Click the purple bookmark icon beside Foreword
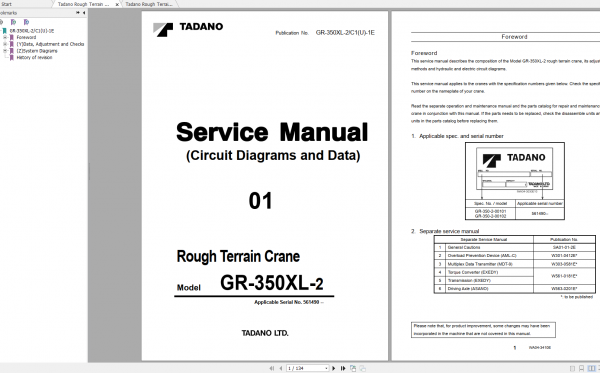Screen dimensions: 600x373 (11, 37)
